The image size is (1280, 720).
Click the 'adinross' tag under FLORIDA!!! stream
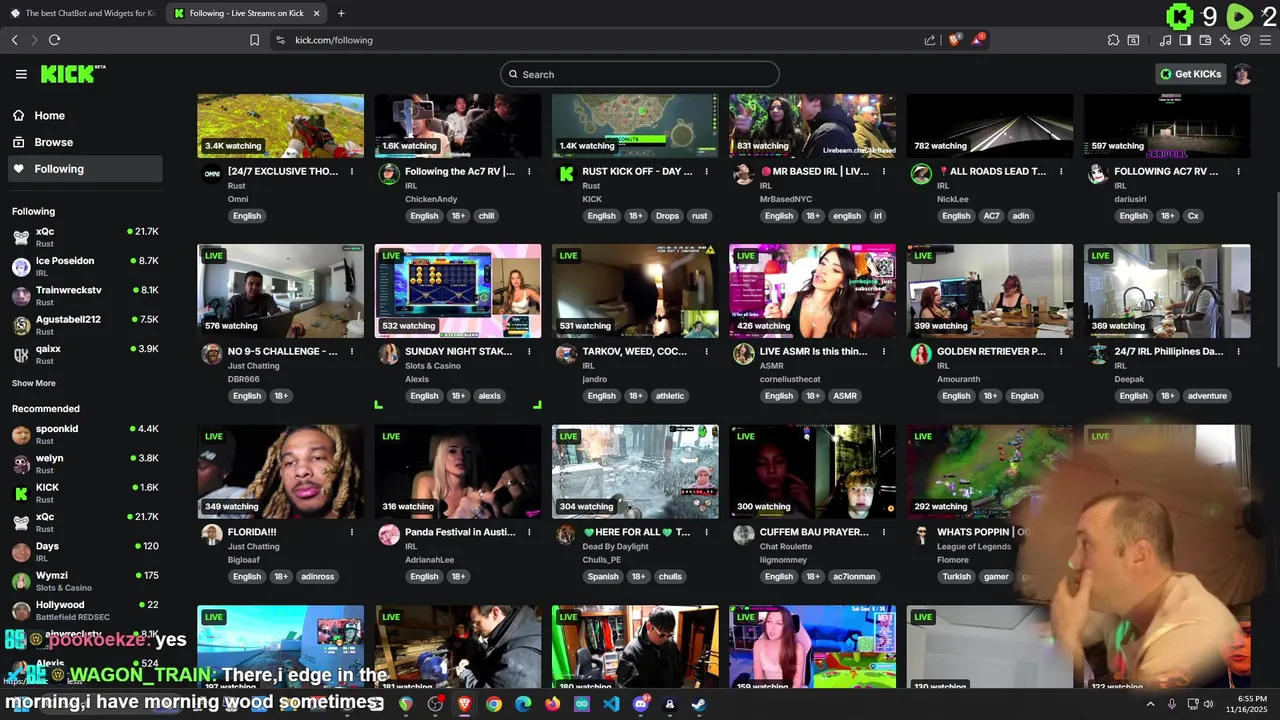coord(318,577)
